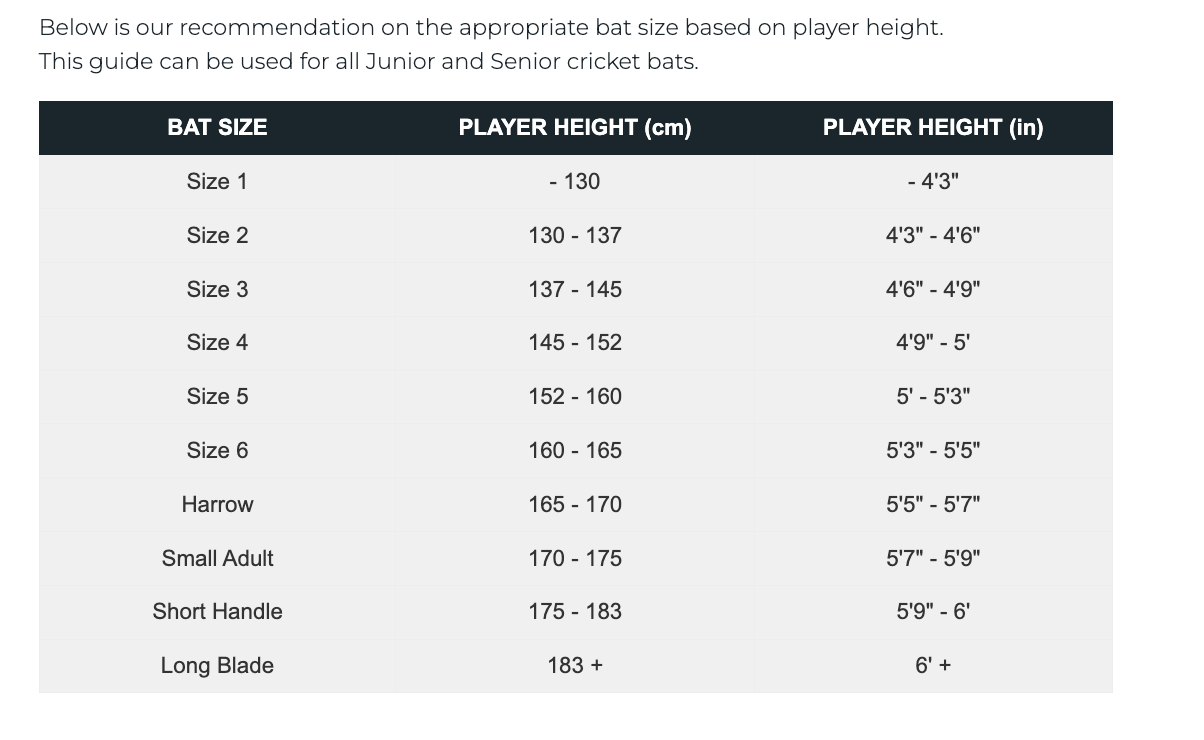Screen dimensions: 1204x740
Task: Select the Size 5 row label
Action: pos(217,397)
